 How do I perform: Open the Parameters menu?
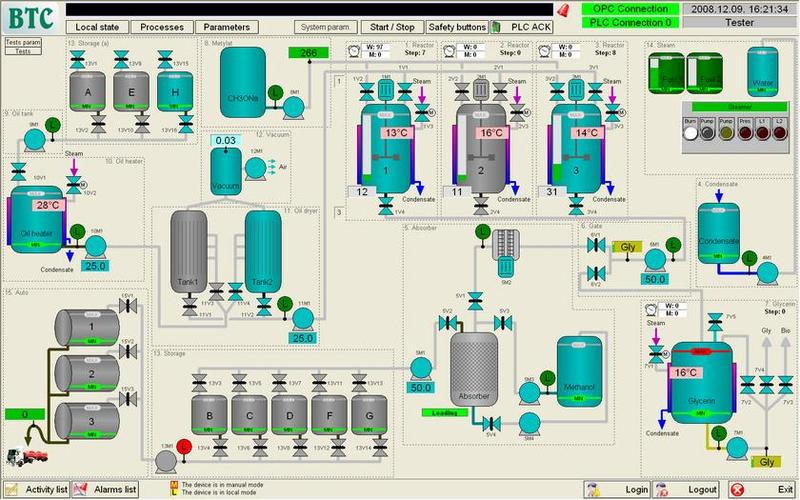226,27
